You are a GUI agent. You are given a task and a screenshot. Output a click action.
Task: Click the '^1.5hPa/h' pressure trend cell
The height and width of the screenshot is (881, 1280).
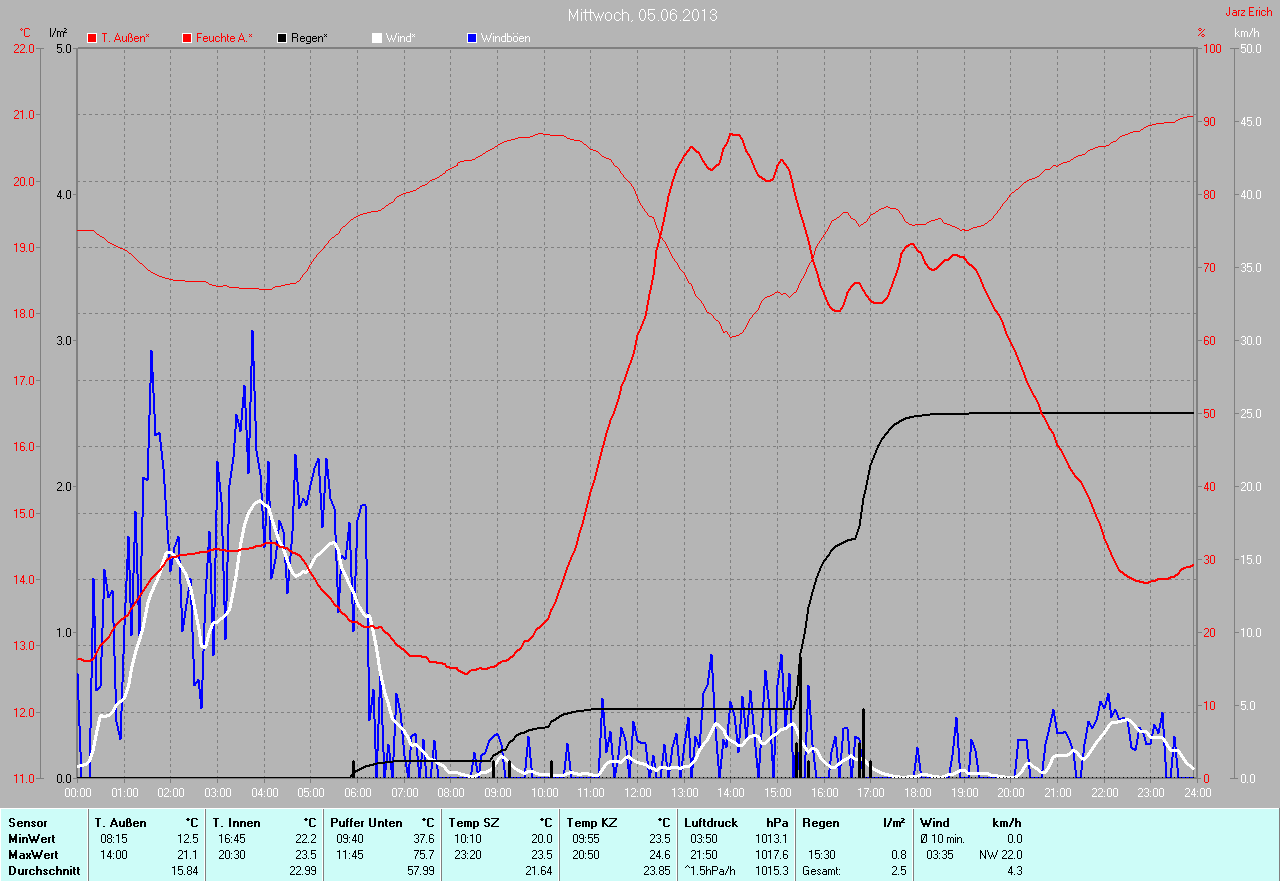711,871
